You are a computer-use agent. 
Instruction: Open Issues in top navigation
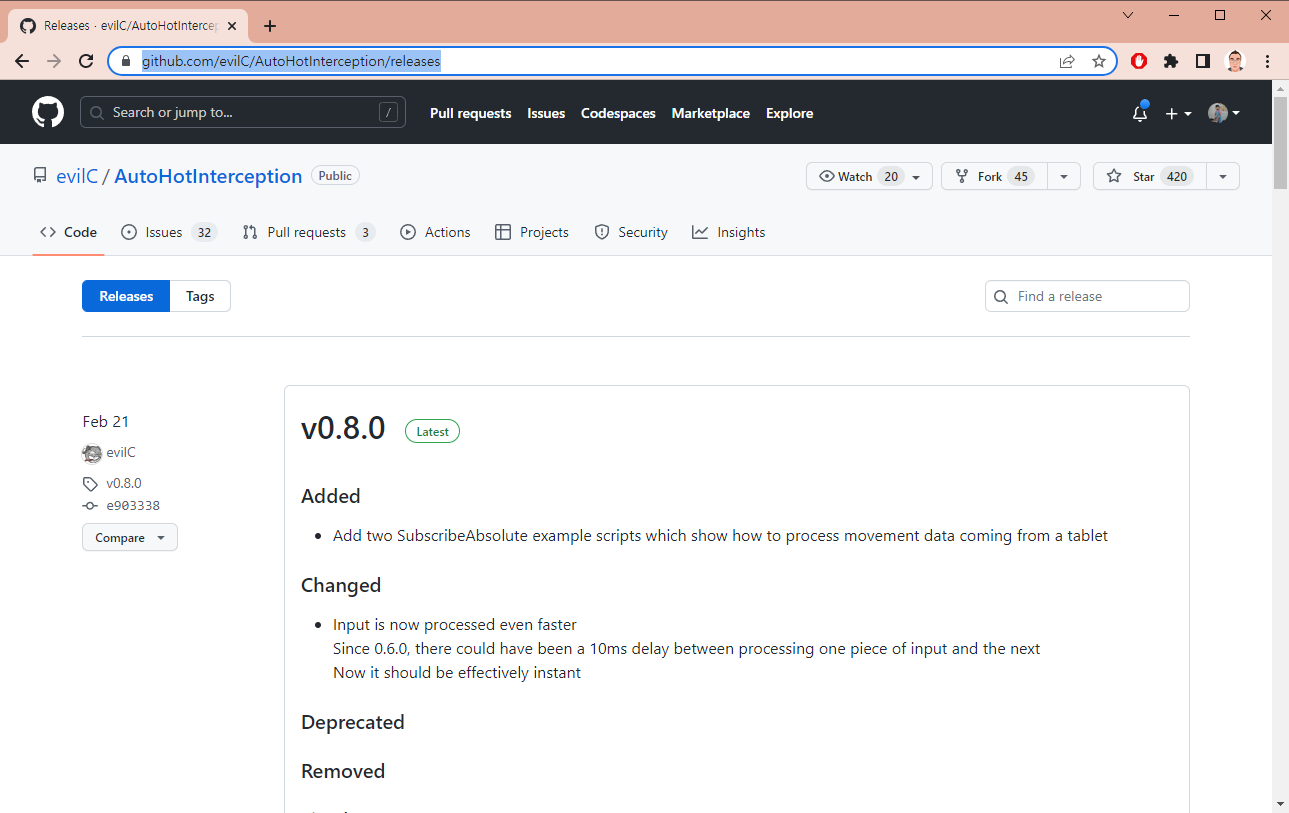pos(546,113)
